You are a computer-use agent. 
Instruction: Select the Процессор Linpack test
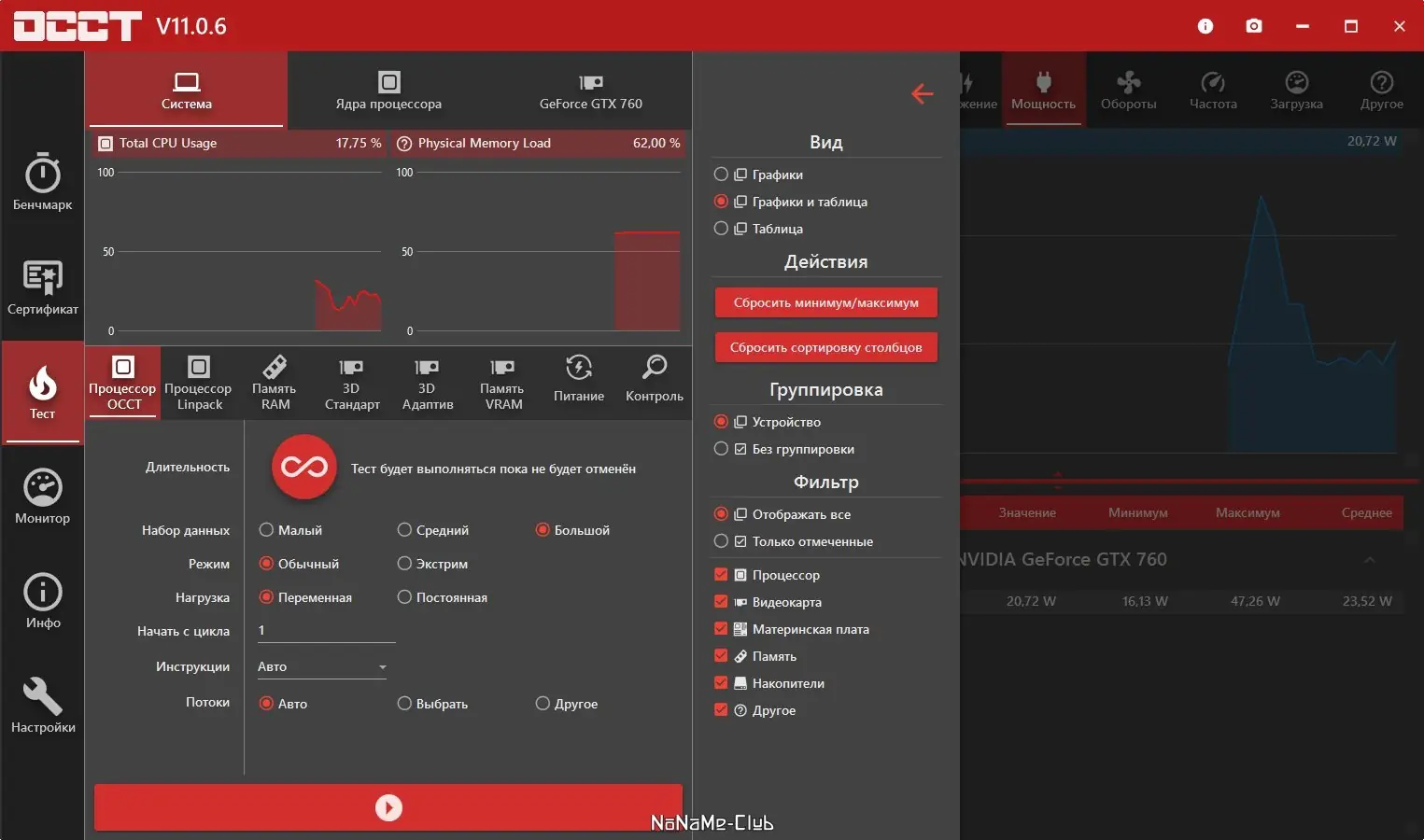[x=199, y=384]
